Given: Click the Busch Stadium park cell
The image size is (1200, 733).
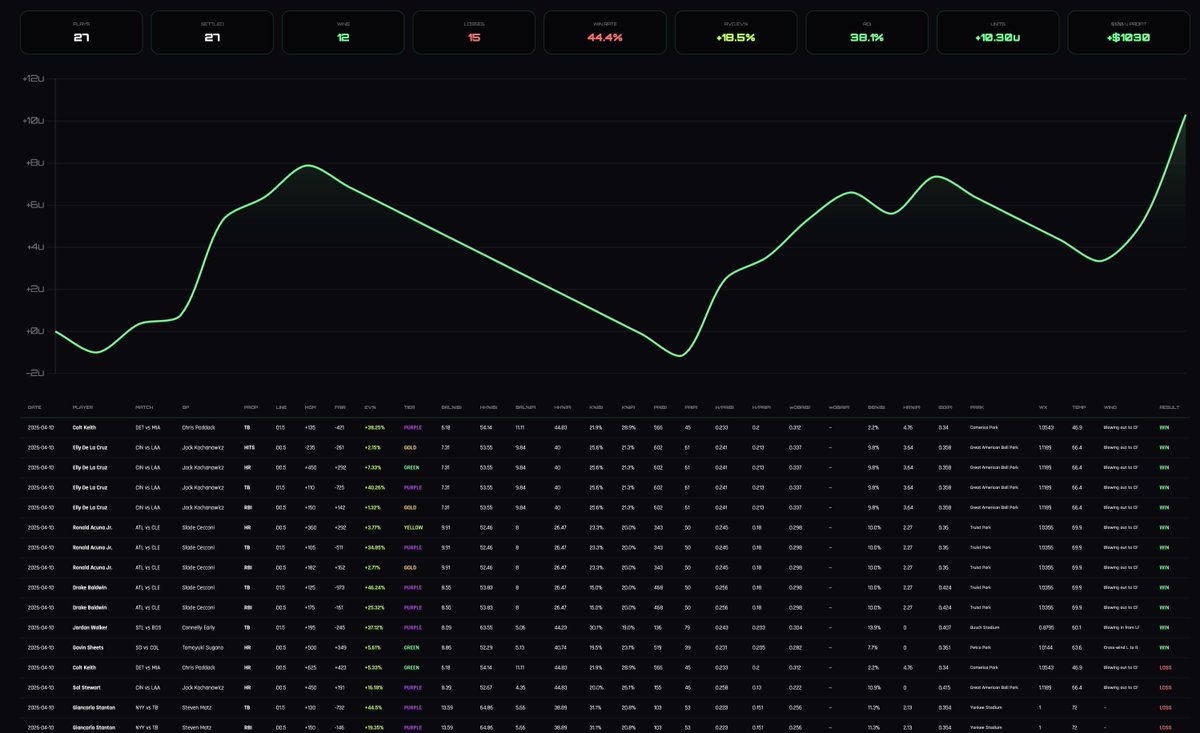Looking at the screenshot, I should 985,627.
